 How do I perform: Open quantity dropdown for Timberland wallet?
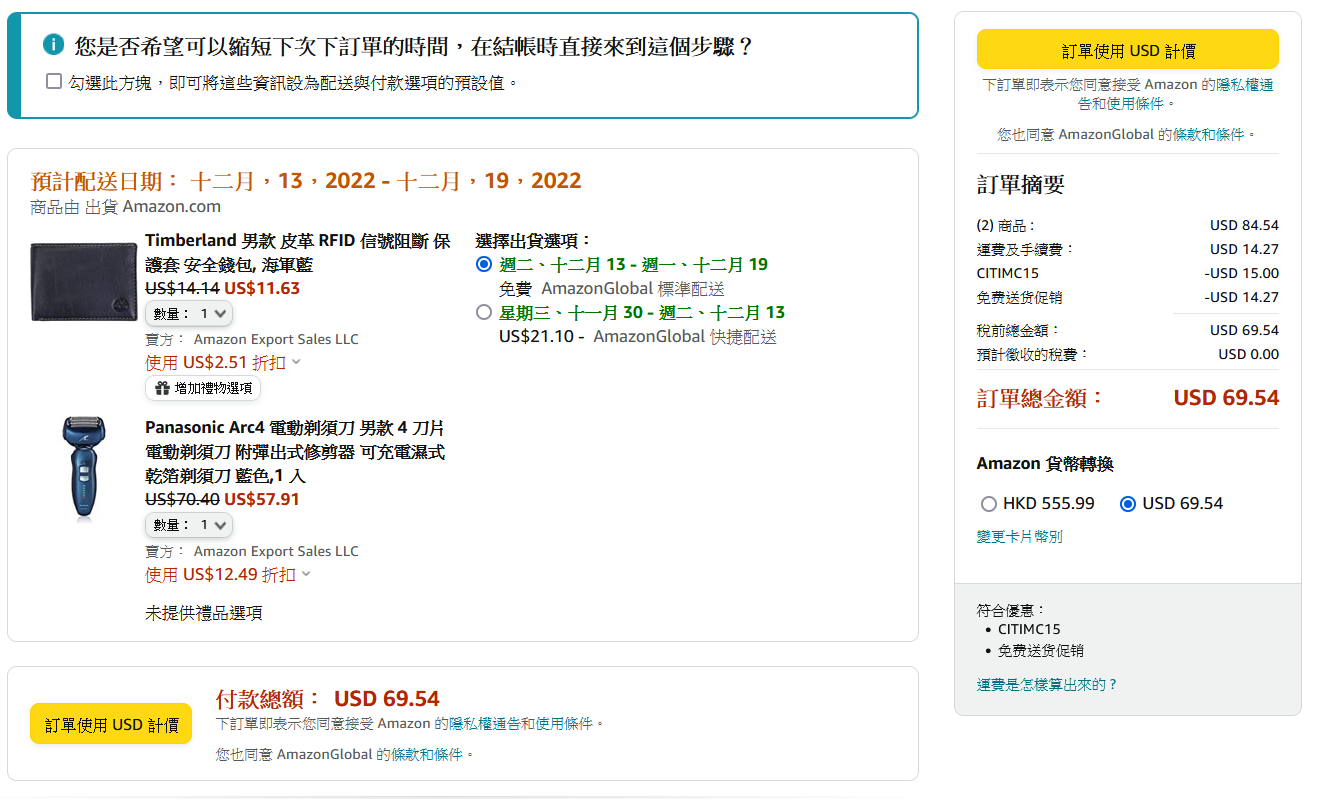[x=189, y=313]
